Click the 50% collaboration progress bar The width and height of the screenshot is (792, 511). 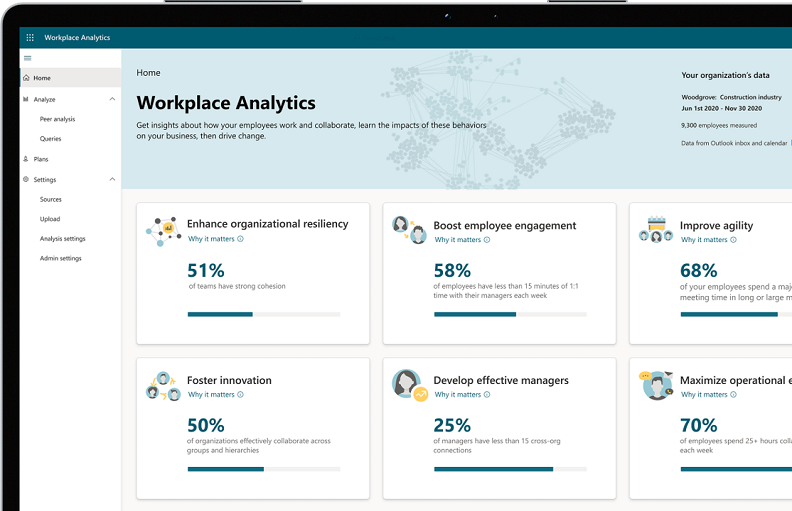point(264,469)
